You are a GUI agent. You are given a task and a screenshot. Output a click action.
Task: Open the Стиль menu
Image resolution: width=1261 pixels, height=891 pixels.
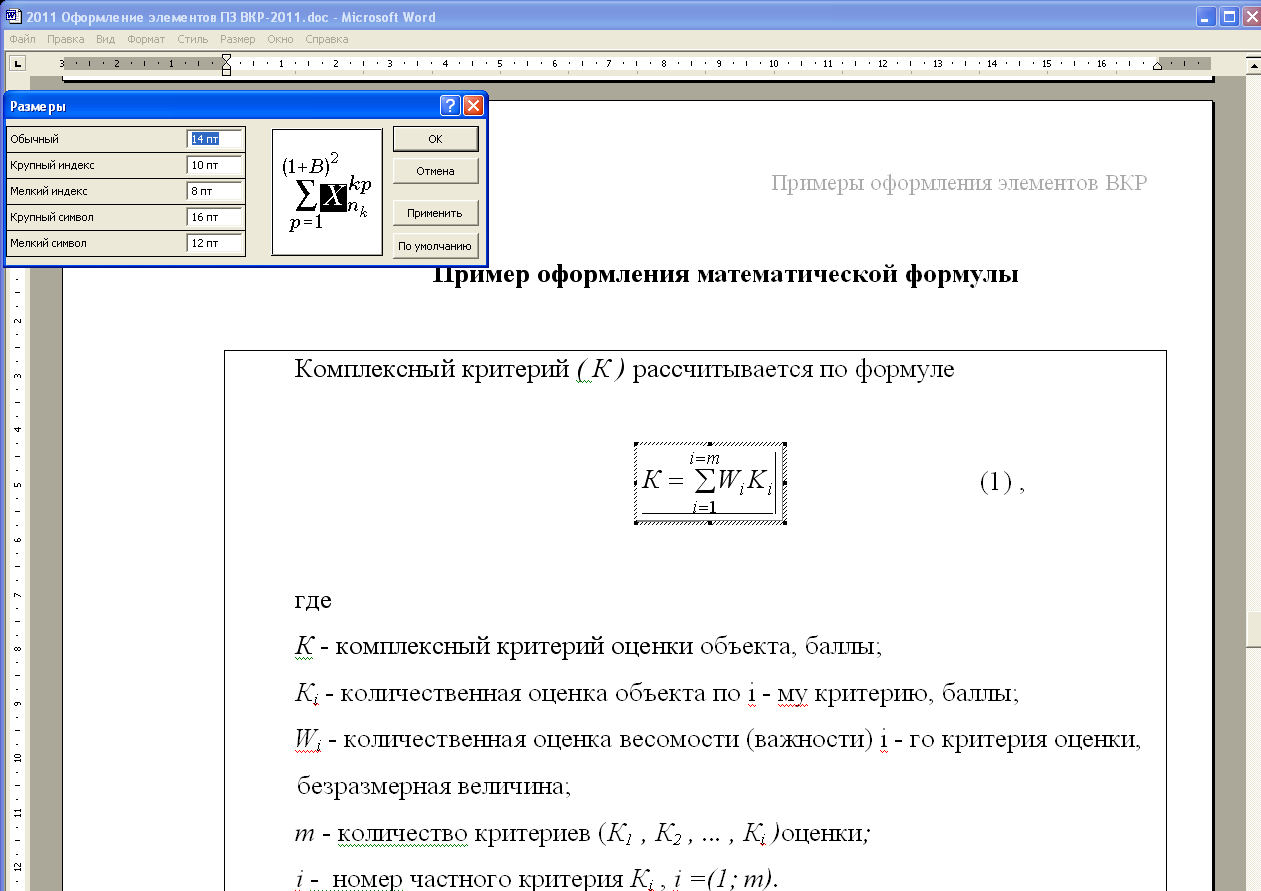[x=193, y=39]
